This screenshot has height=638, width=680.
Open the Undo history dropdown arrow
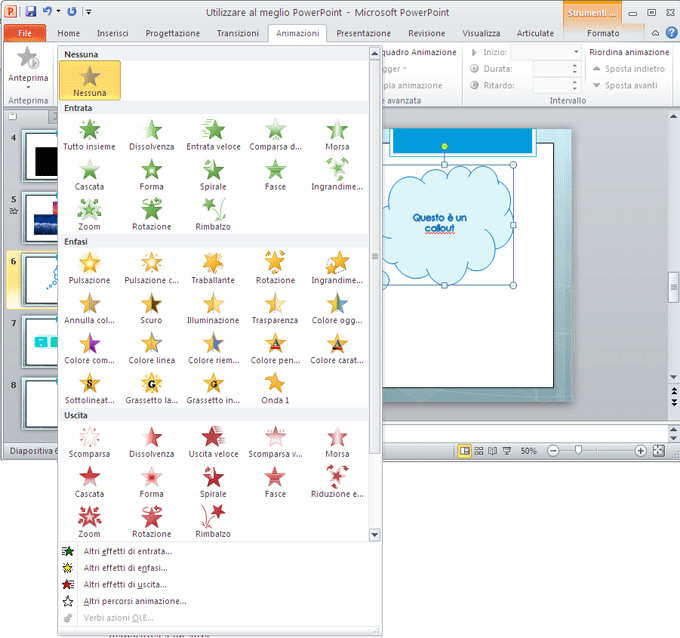pyautogui.click(x=59, y=12)
